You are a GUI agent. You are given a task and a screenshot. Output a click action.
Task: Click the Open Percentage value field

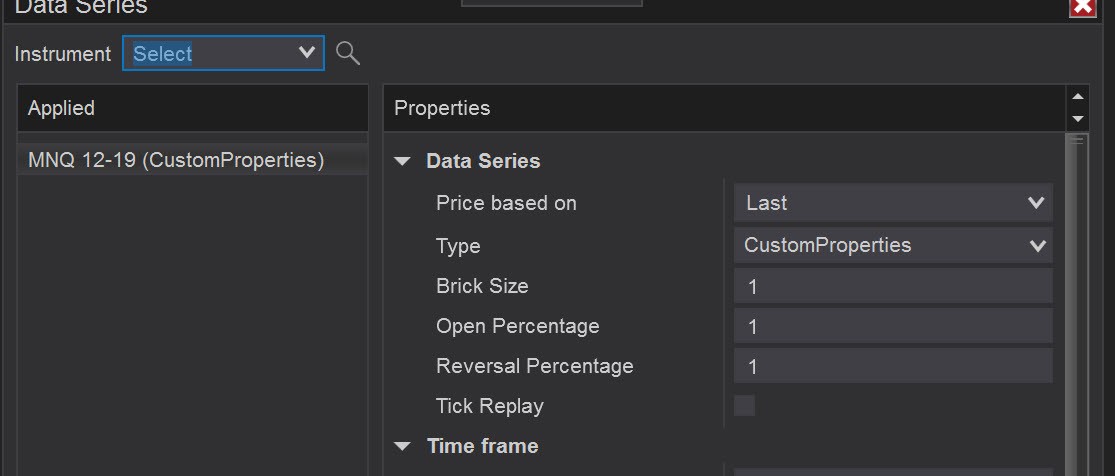pyautogui.click(x=893, y=326)
